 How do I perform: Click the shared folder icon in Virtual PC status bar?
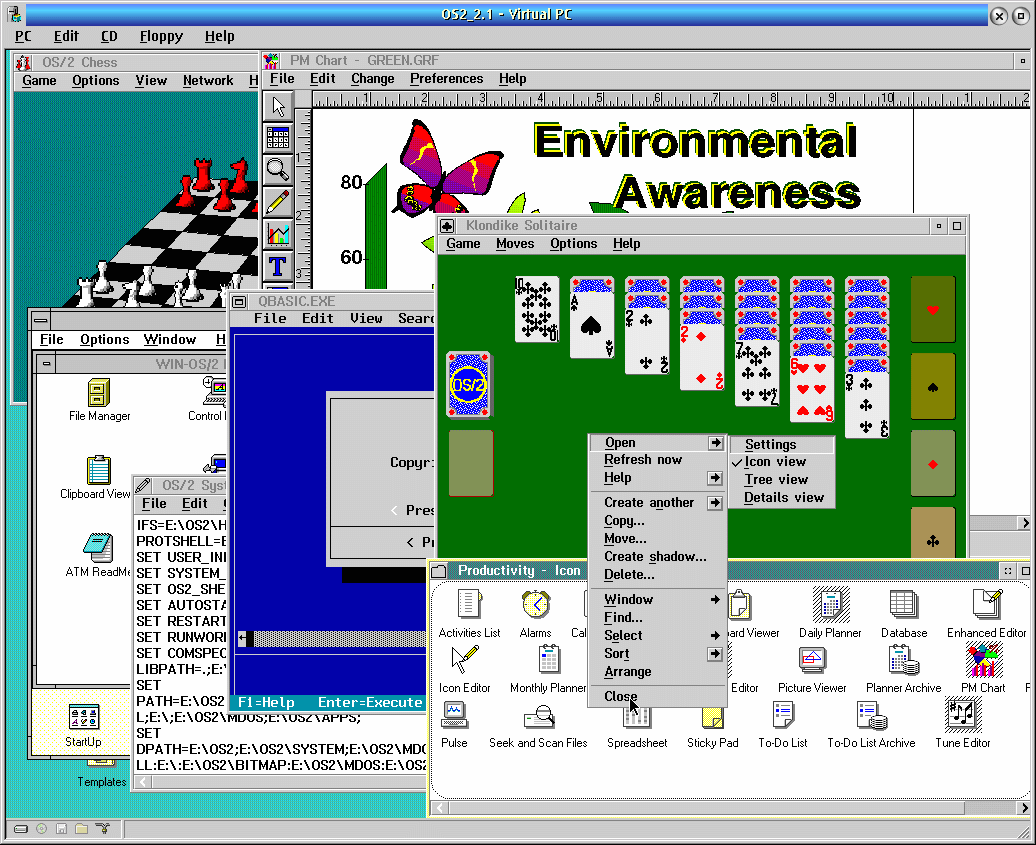[x=81, y=828]
